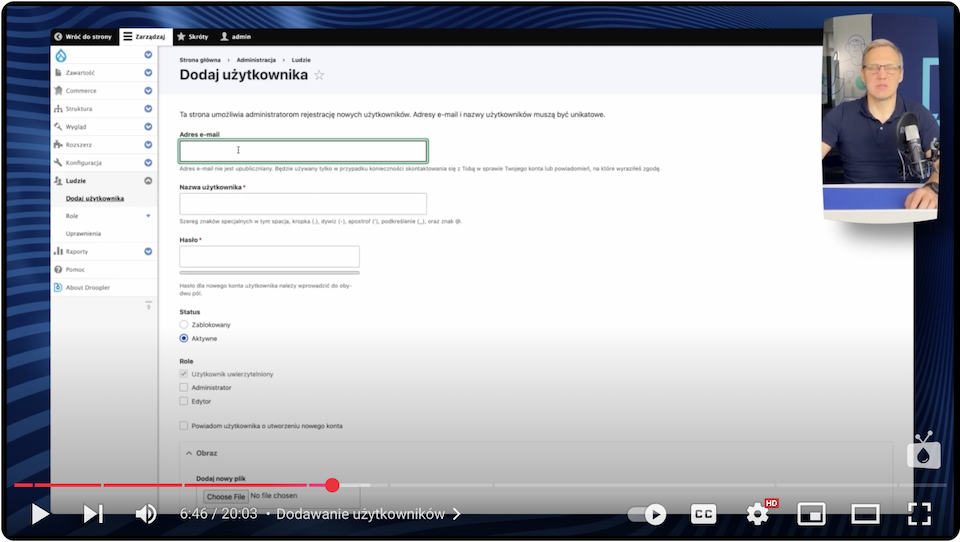This screenshot has height=542, width=960.
Task: Toggle Użytkownik uwierzytelniony checkbox
Action: coord(184,374)
